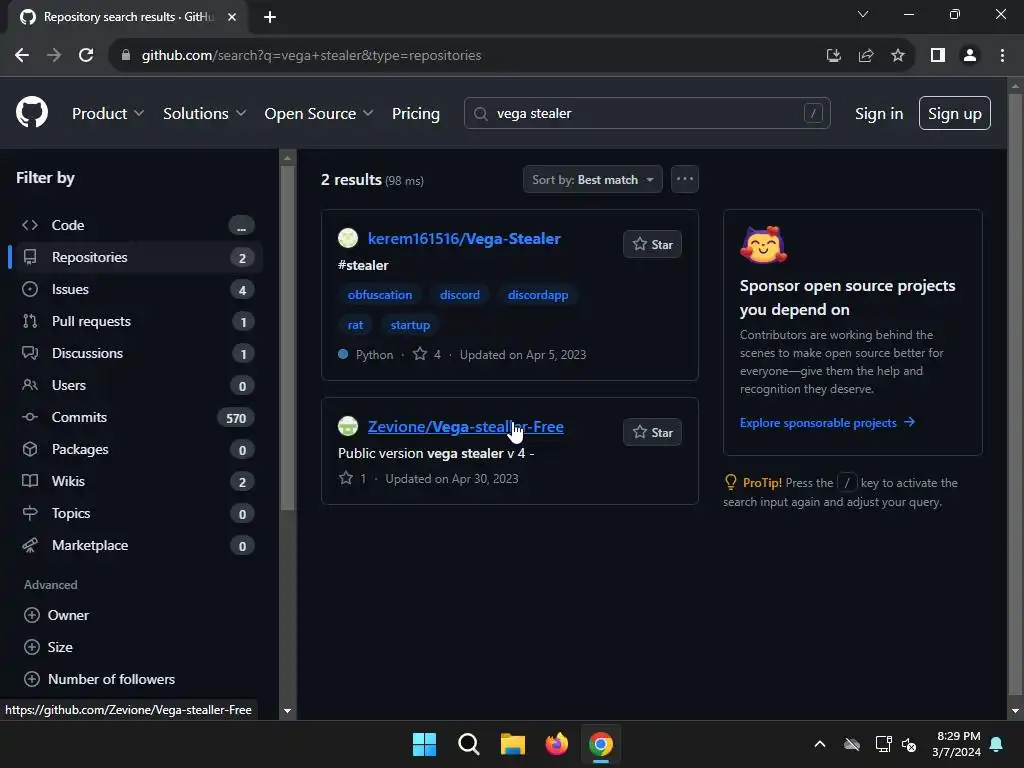Click the filter sidebar scrollbar
Viewport: 1024px width, 768px height.
click(287, 338)
